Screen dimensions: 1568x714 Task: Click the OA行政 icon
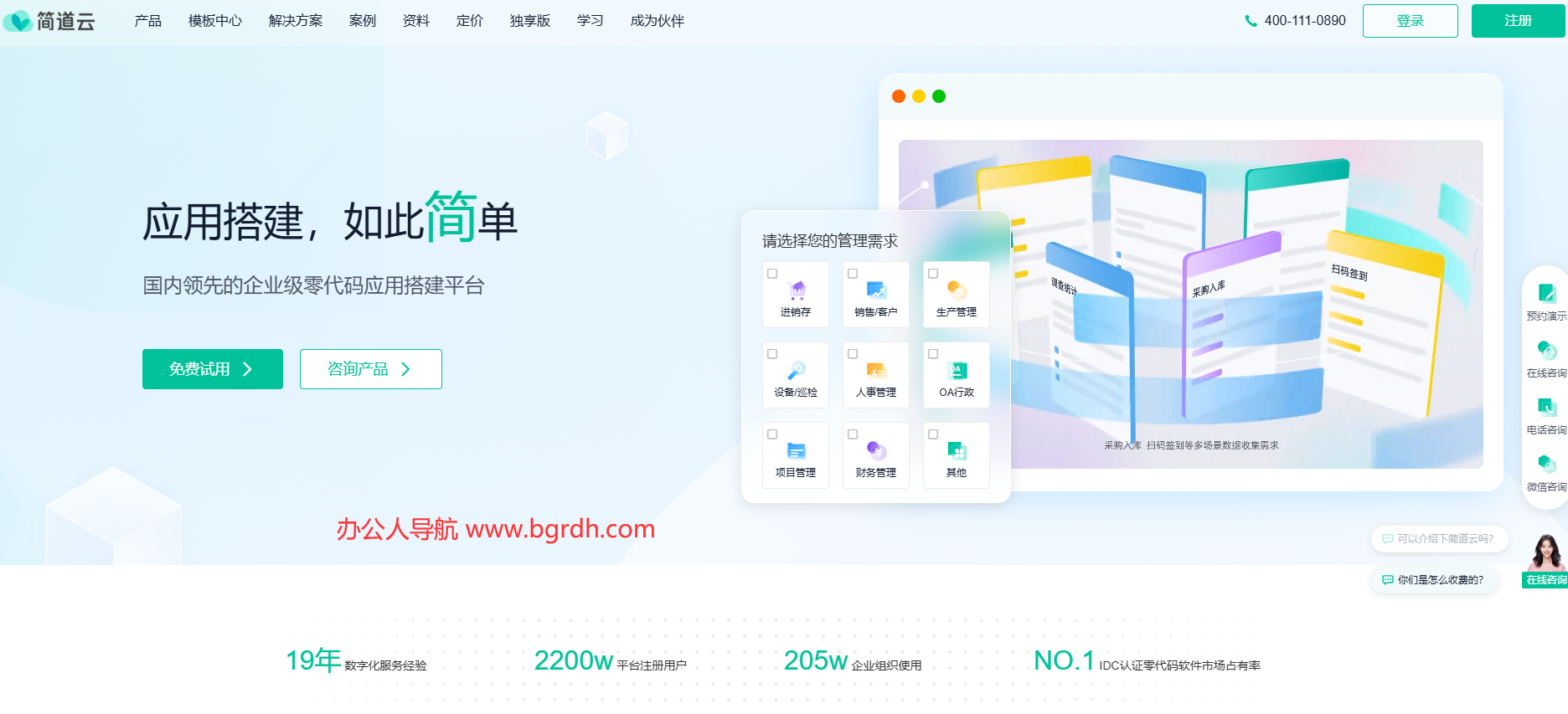(x=957, y=370)
